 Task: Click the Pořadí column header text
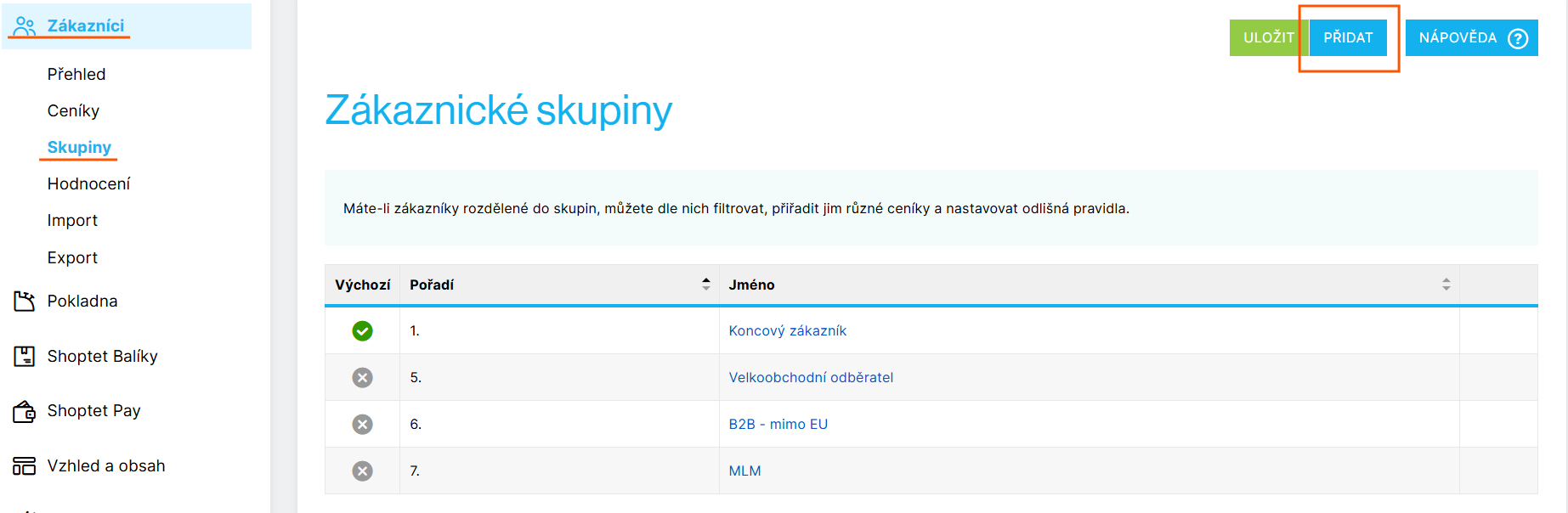click(432, 285)
